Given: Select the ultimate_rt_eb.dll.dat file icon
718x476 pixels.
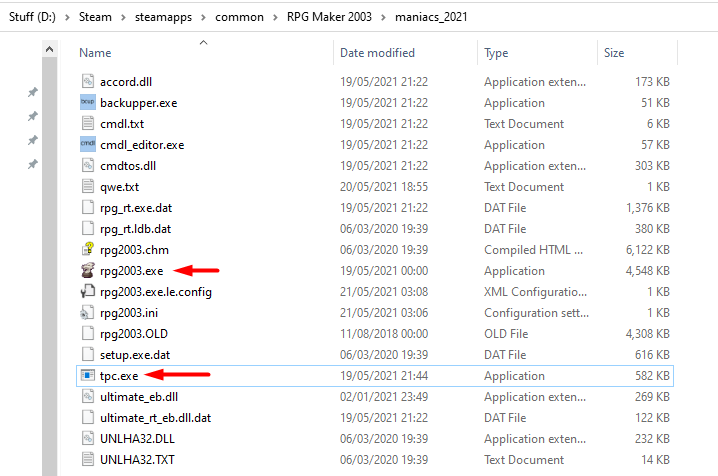Looking at the screenshot, I should (x=87, y=418).
